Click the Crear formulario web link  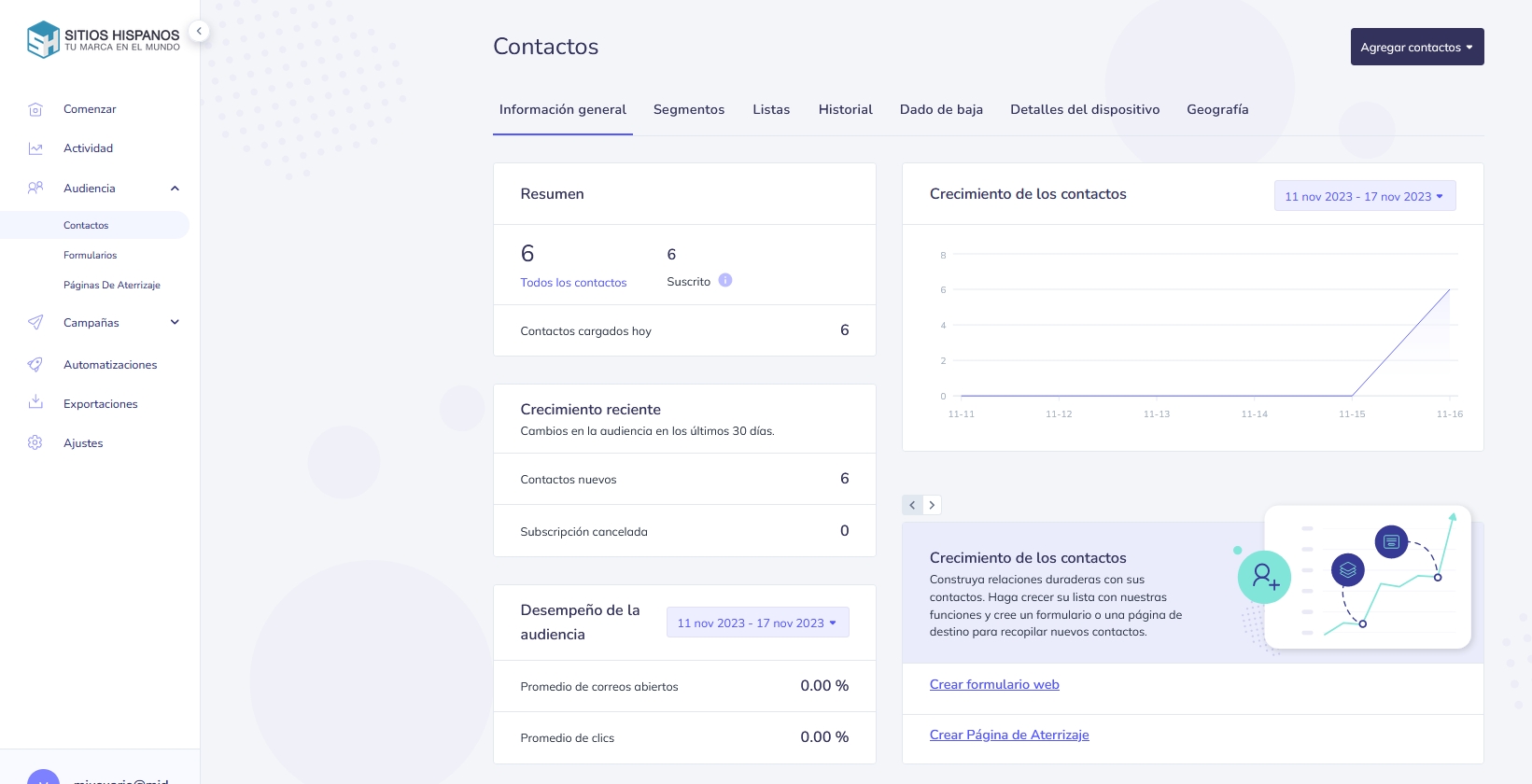pyautogui.click(x=994, y=684)
